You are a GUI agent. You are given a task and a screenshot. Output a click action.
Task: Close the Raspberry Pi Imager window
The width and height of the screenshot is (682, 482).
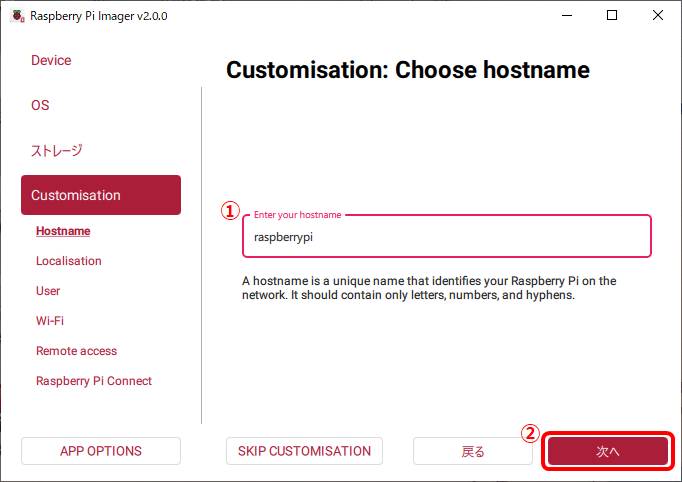tap(658, 15)
